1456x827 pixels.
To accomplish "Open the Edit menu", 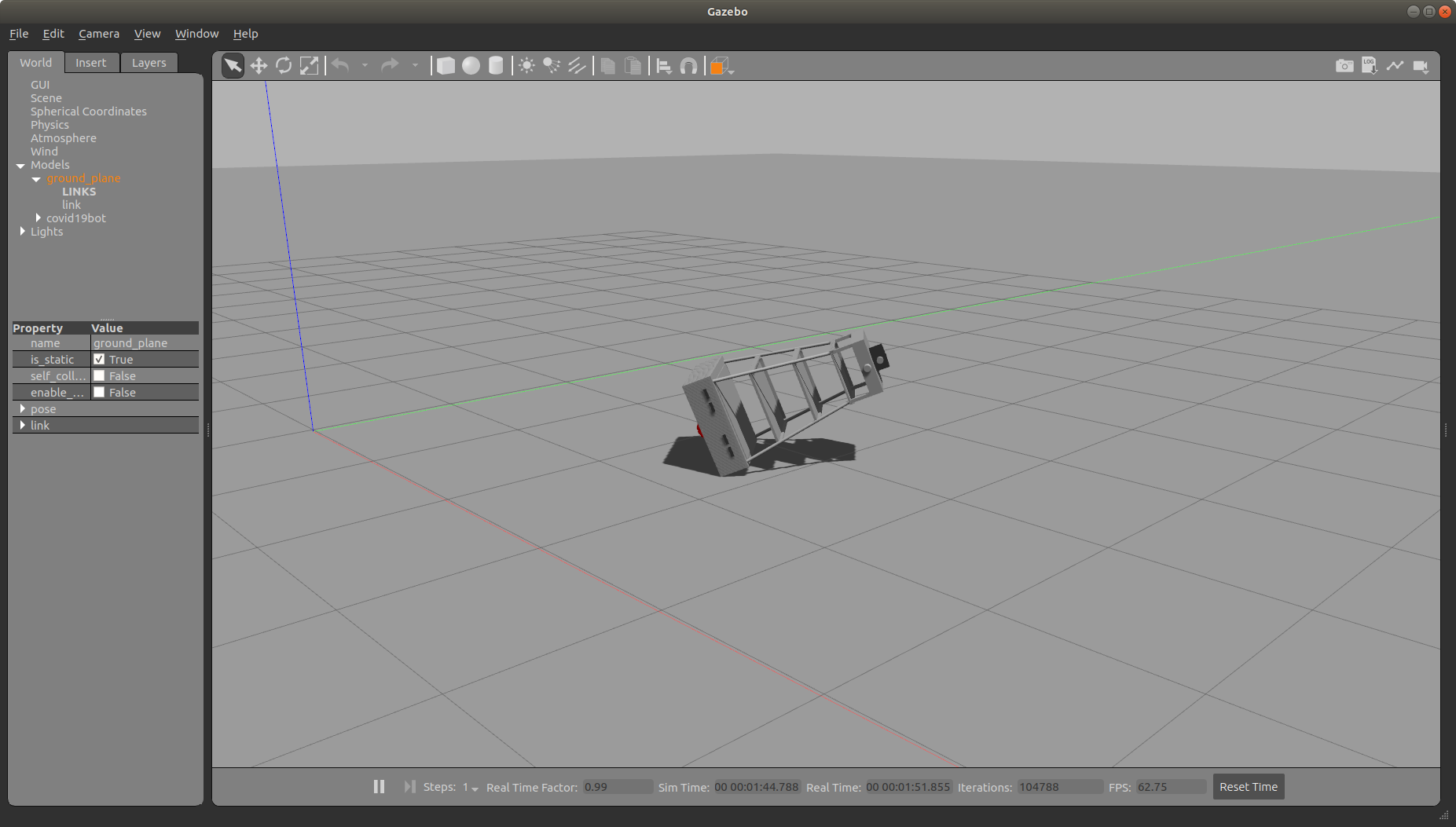I will tap(53, 34).
